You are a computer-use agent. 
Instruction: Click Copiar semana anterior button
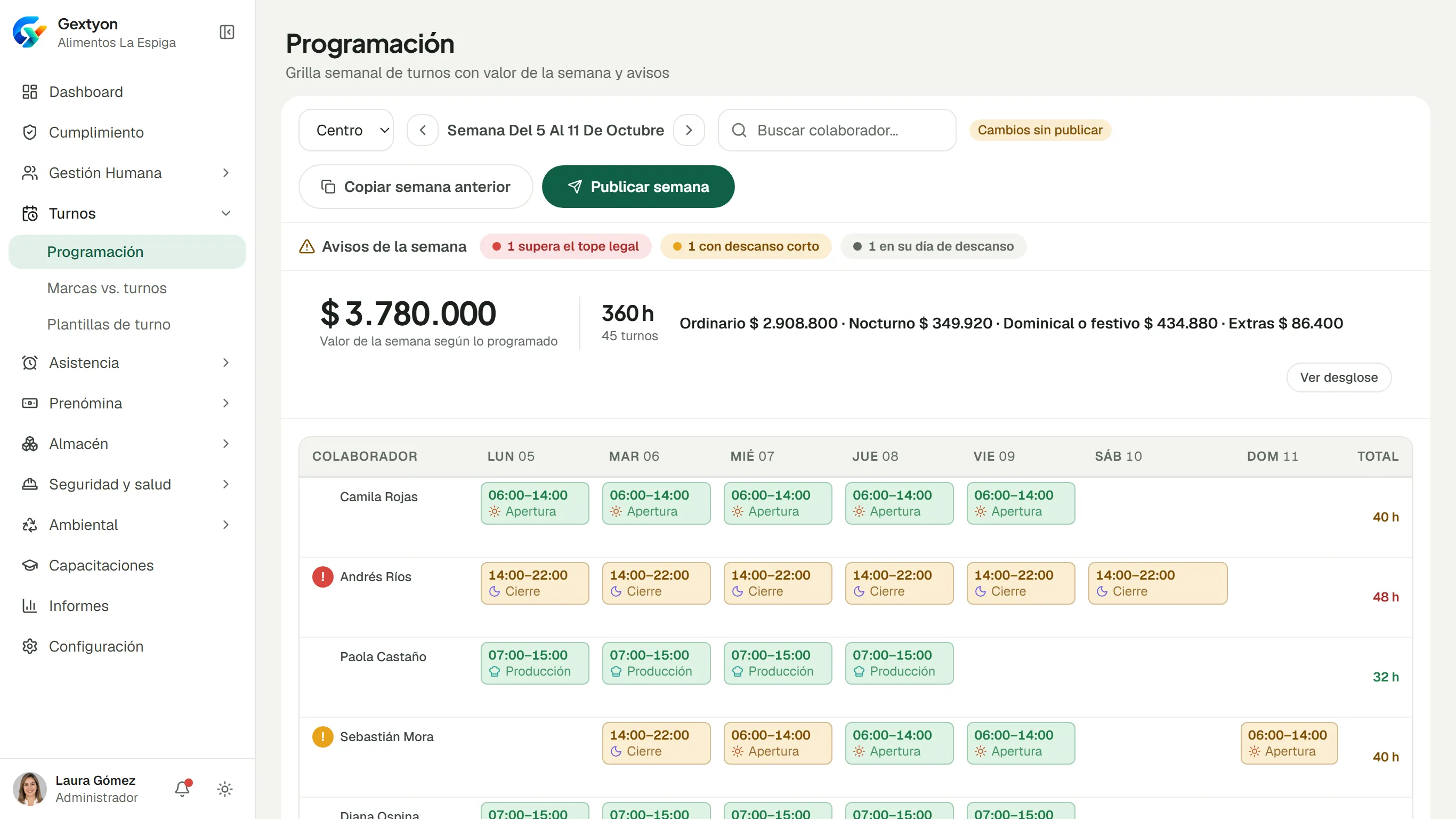pyautogui.click(x=416, y=187)
